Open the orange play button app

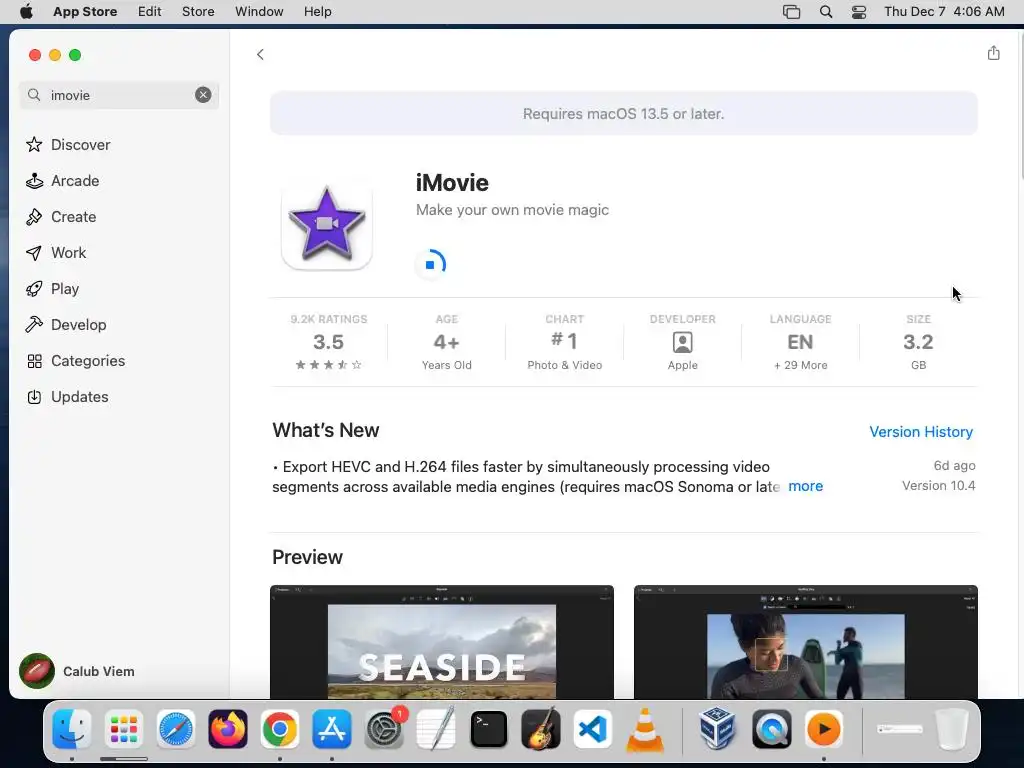[x=824, y=729]
